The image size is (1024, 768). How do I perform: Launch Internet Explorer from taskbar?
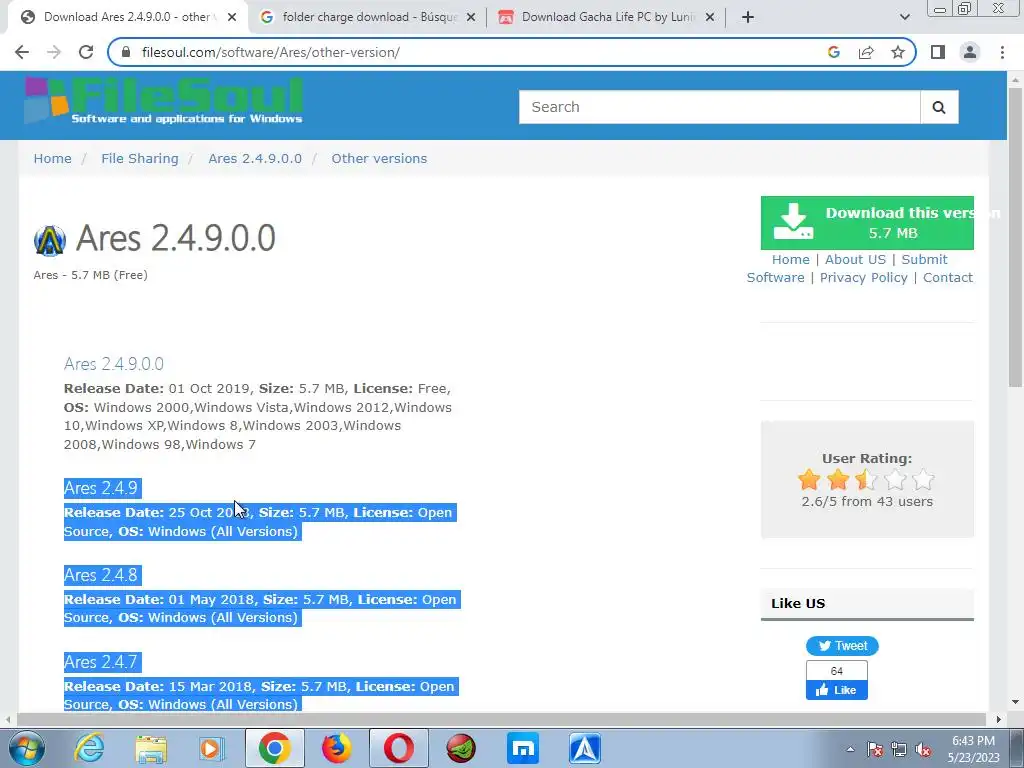[x=89, y=748]
